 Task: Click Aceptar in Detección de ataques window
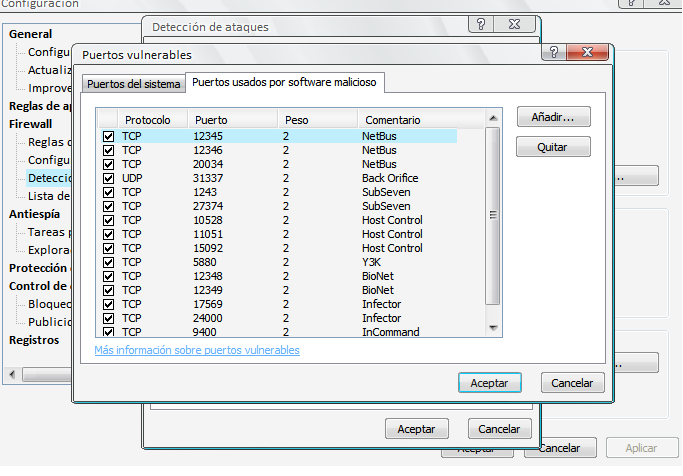coord(416,429)
